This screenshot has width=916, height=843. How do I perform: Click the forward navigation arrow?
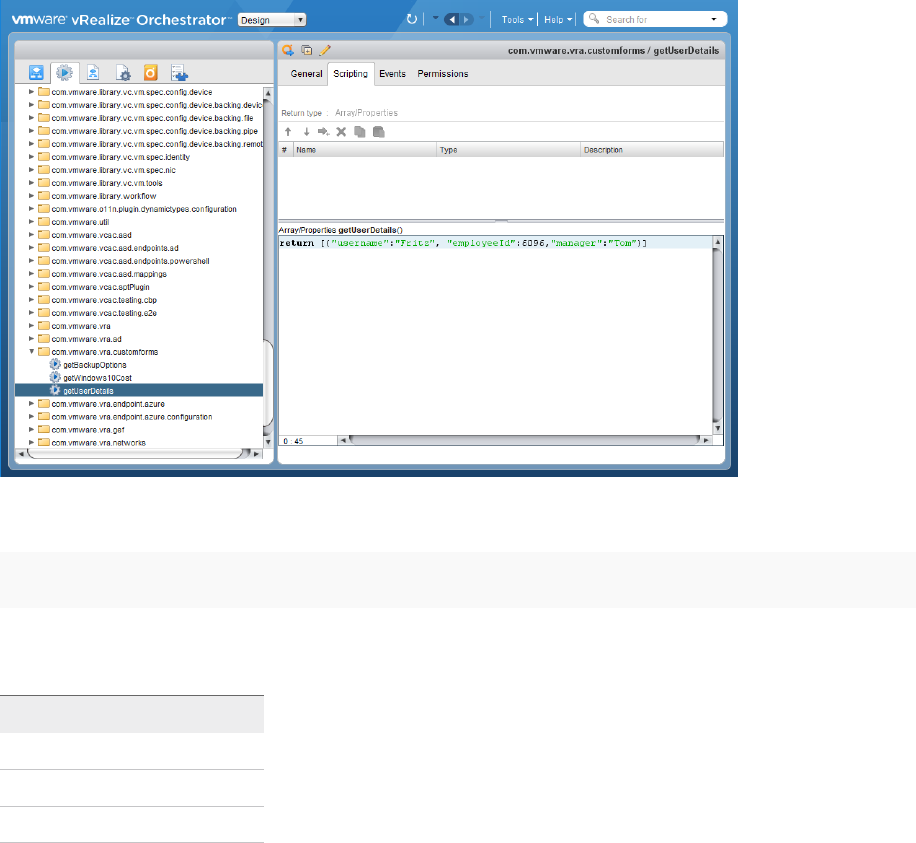pyautogui.click(x=466, y=19)
